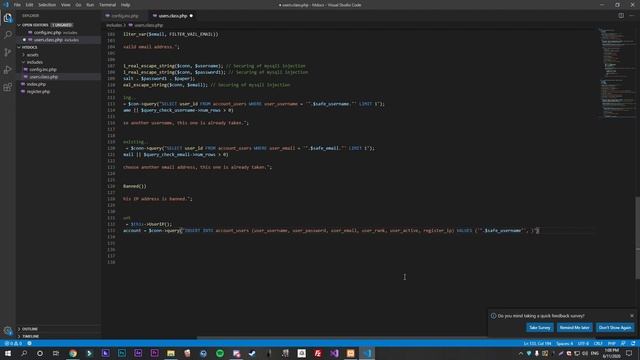Open the Explorer view in the activity bar
Image resolution: width=640 pixels, height=360 pixels.
[x=8, y=18]
